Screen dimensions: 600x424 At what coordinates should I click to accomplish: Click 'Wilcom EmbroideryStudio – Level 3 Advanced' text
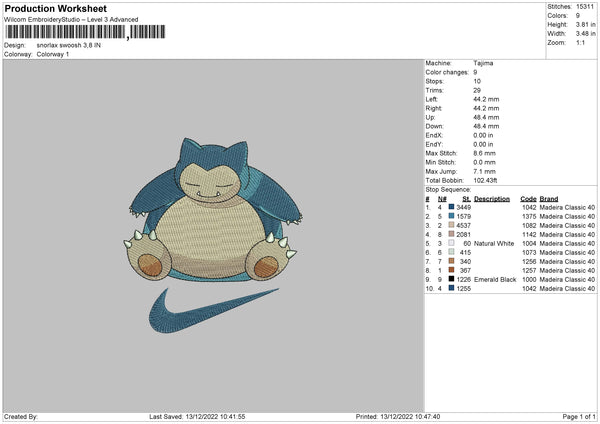(x=71, y=20)
